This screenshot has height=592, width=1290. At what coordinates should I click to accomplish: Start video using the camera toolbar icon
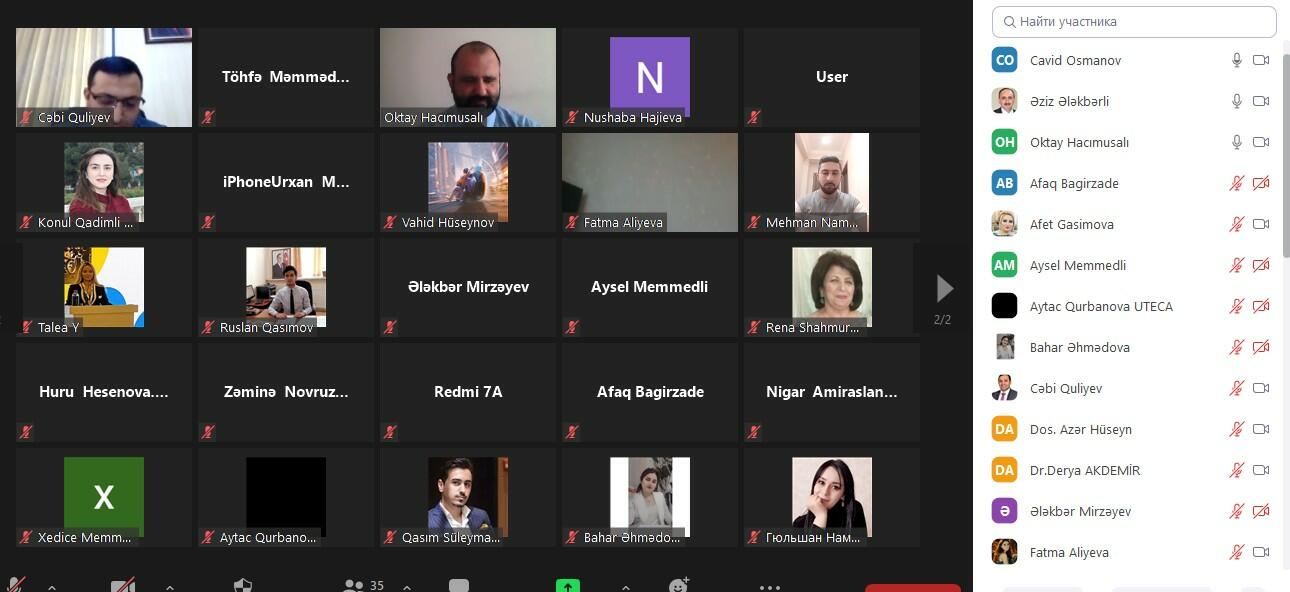pos(123,585)
